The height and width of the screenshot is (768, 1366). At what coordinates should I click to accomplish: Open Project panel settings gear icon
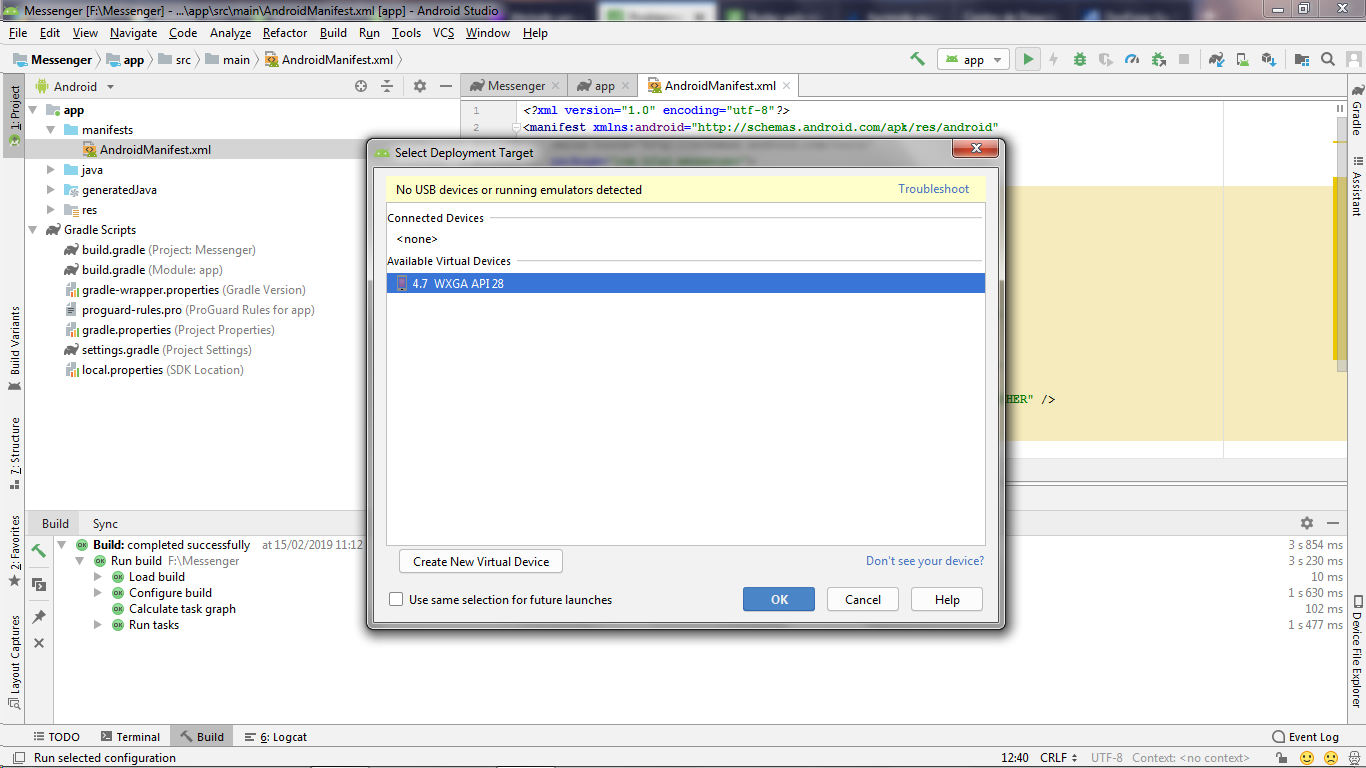coord(420,86)
